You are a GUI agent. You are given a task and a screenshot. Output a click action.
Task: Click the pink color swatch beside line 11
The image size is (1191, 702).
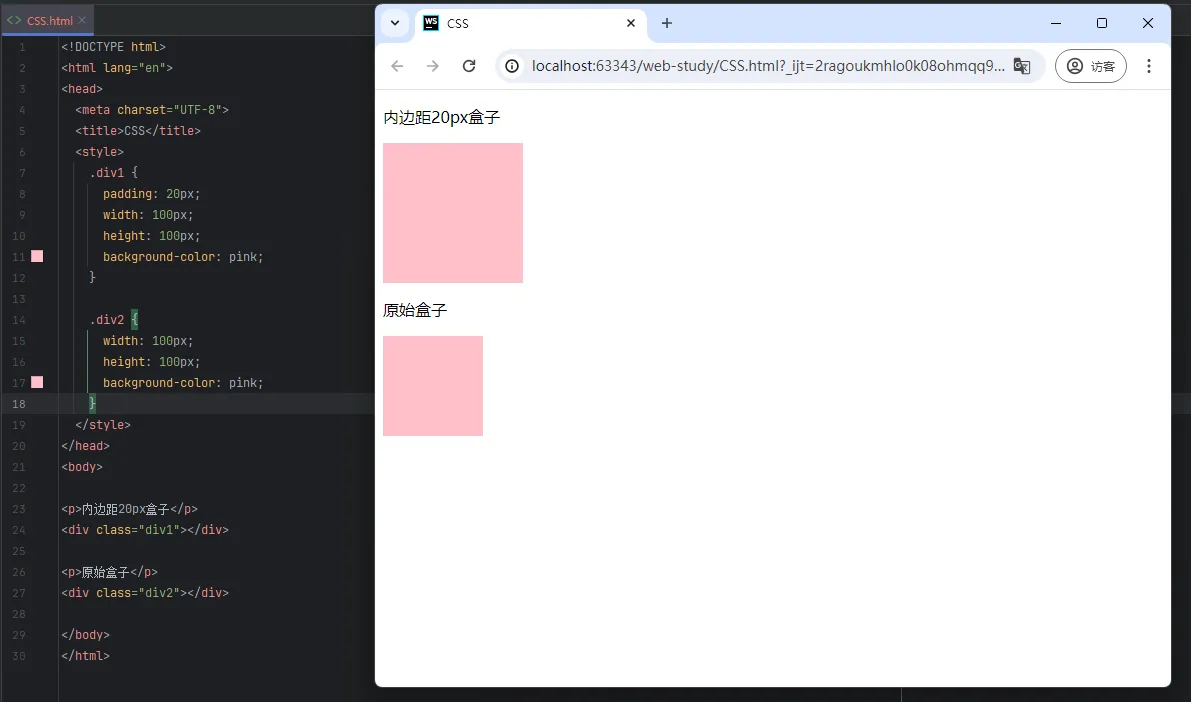click(x=37, y=256)
